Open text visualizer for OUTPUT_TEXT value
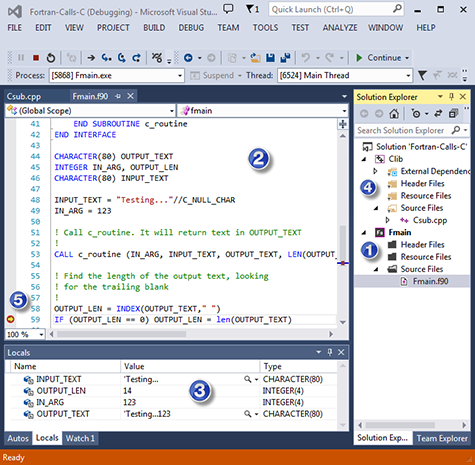This screenshot has height=465, width=475. 247,414
